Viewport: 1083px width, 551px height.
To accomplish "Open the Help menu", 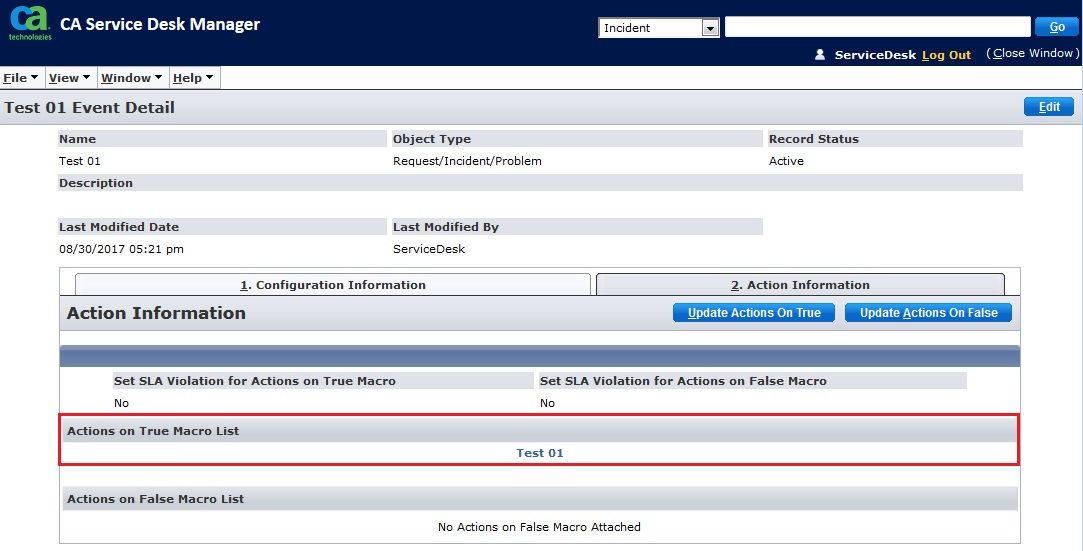I will (x=193, y=78).
